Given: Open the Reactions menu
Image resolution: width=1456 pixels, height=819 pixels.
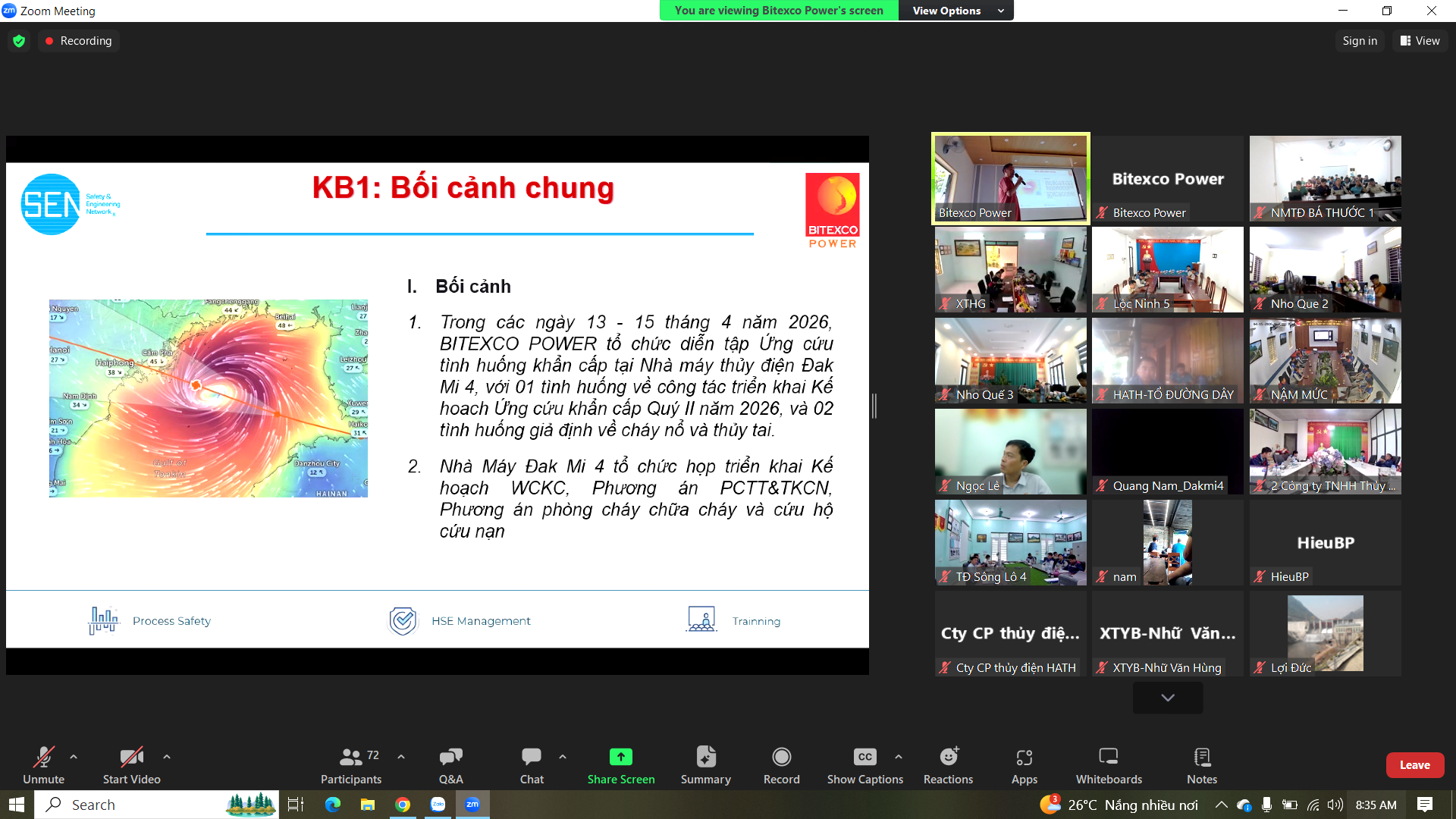Looking at the screenshot, I should coord(948,764).
